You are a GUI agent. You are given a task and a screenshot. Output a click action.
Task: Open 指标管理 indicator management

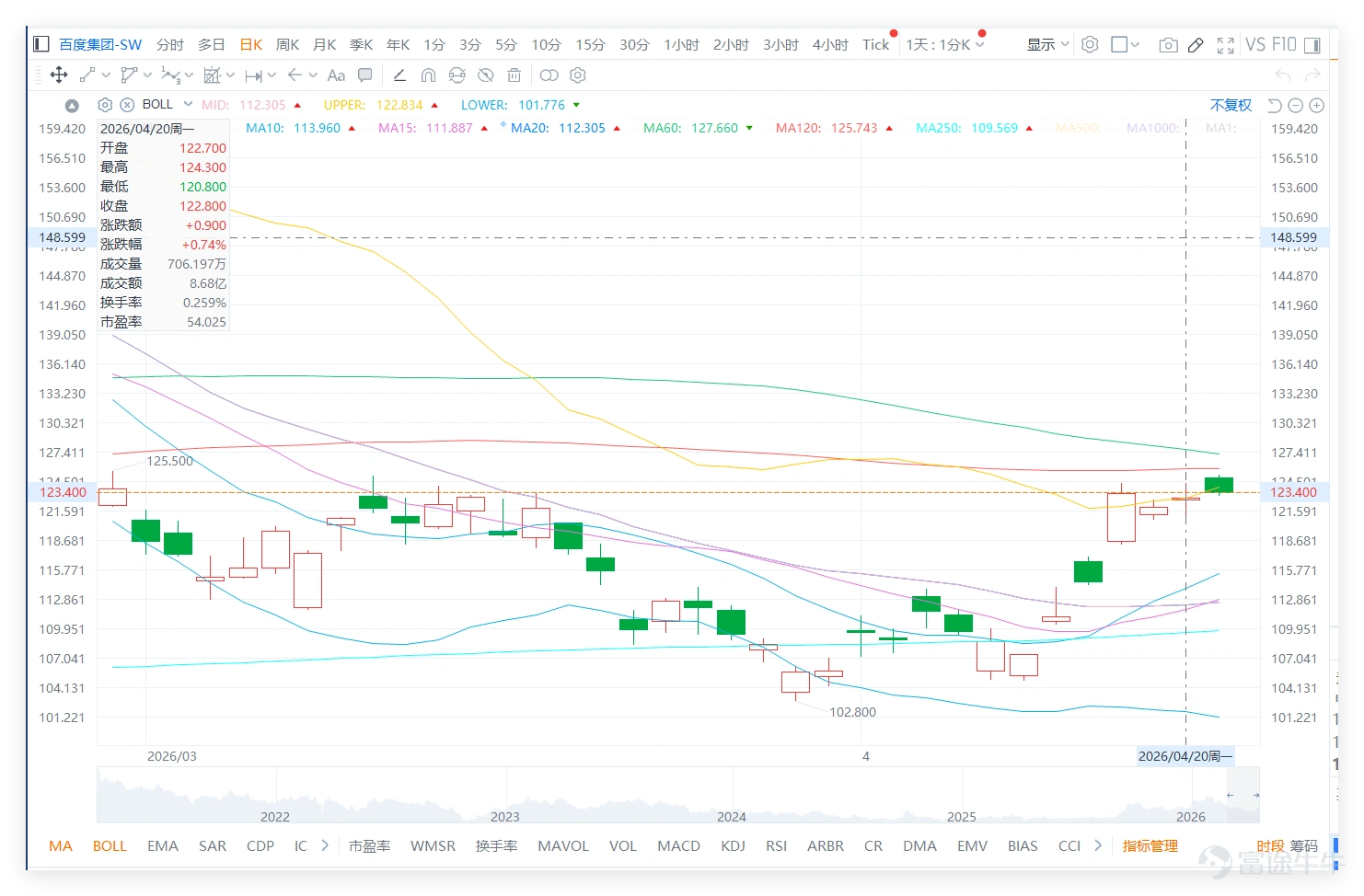point(1150,845)
